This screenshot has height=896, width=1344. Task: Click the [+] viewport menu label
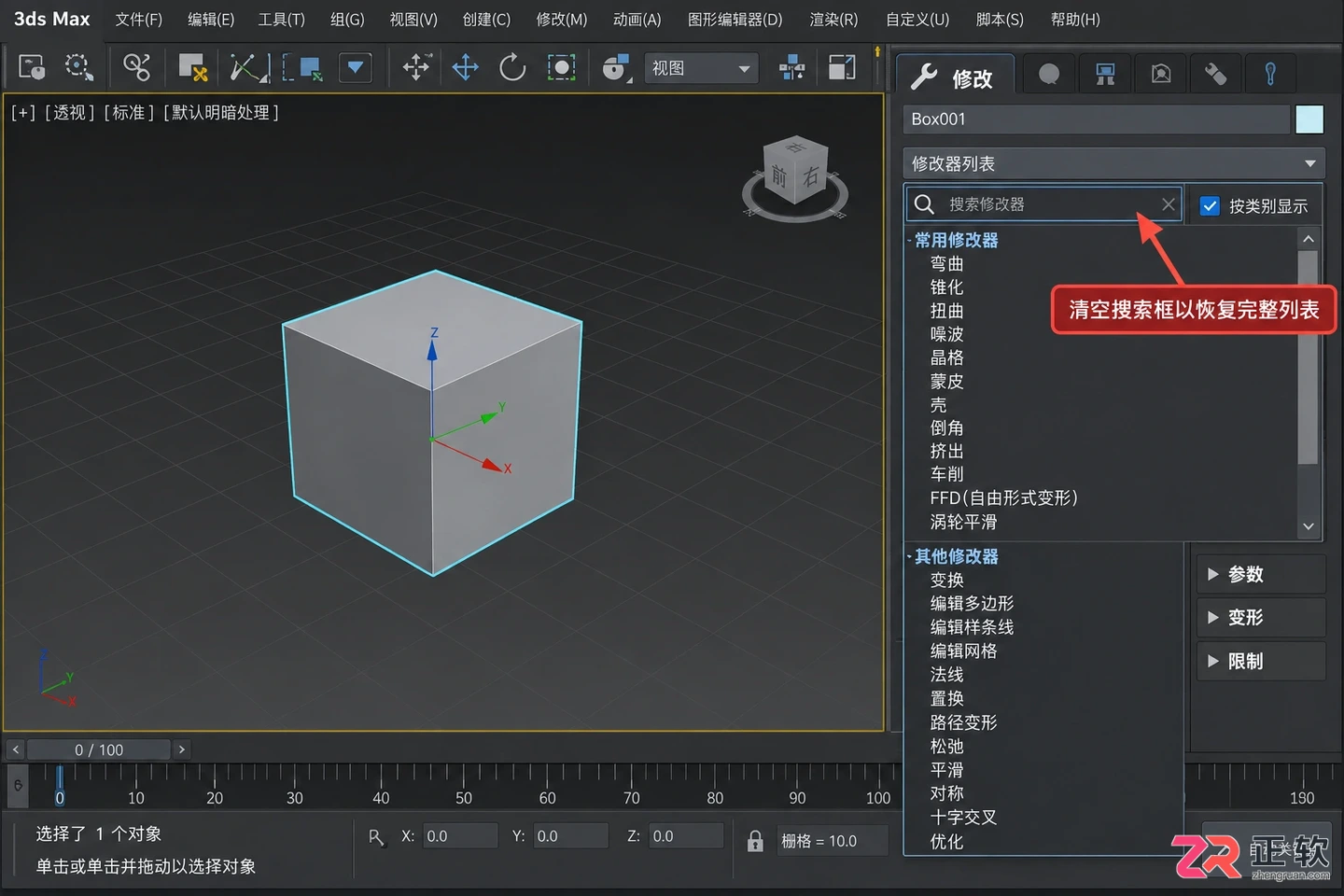coord(23,113)
